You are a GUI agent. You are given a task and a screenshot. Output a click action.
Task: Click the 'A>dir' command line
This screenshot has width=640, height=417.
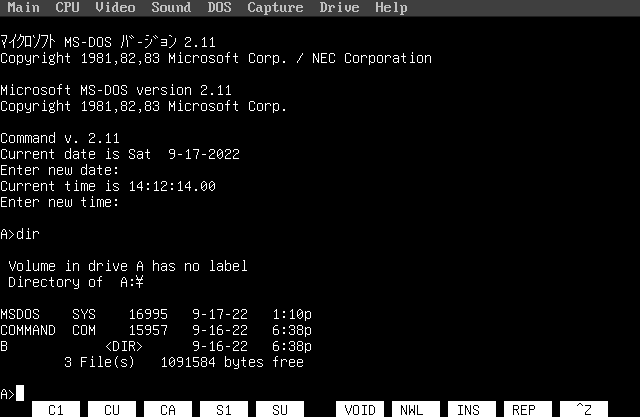click(20, 234)
